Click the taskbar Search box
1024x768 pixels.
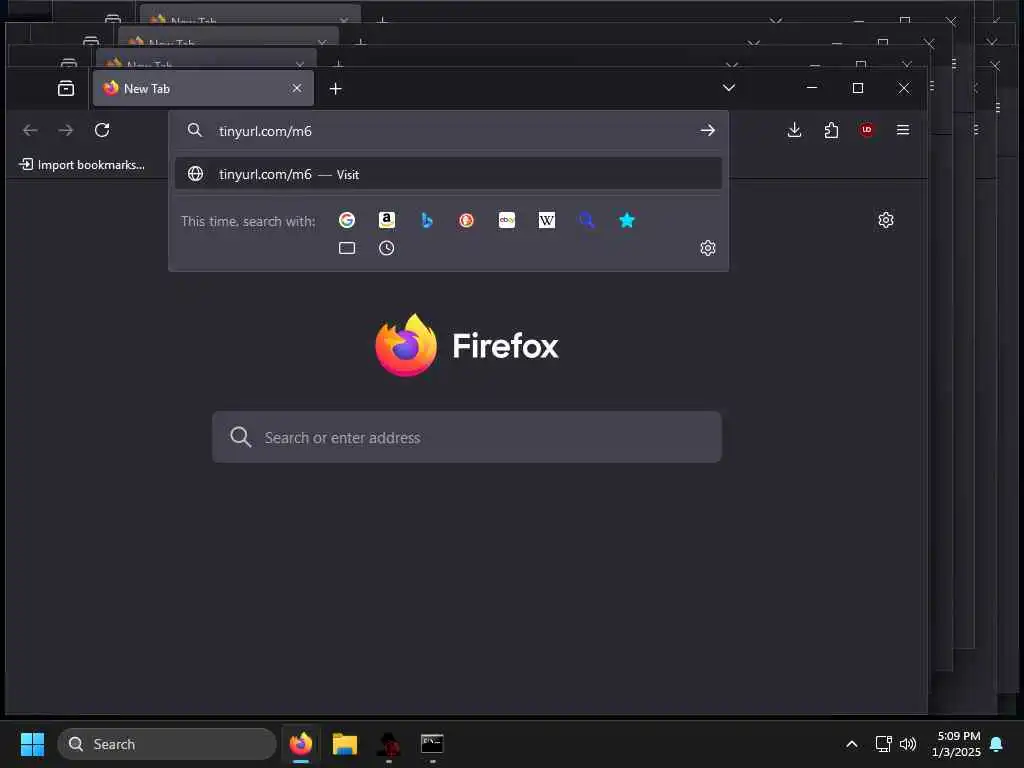pos(167,744)
